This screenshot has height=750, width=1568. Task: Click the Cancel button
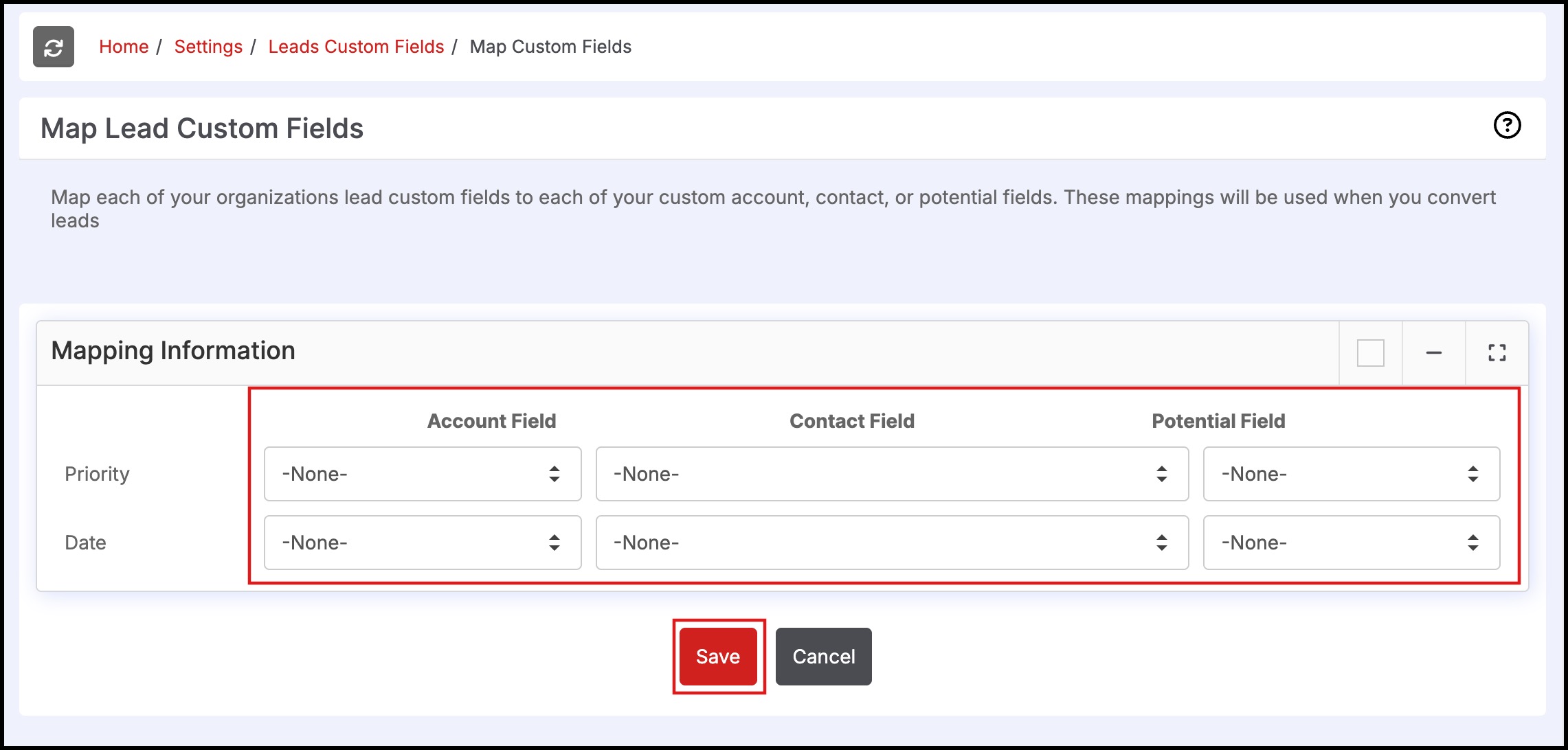[x=823, y=657]
